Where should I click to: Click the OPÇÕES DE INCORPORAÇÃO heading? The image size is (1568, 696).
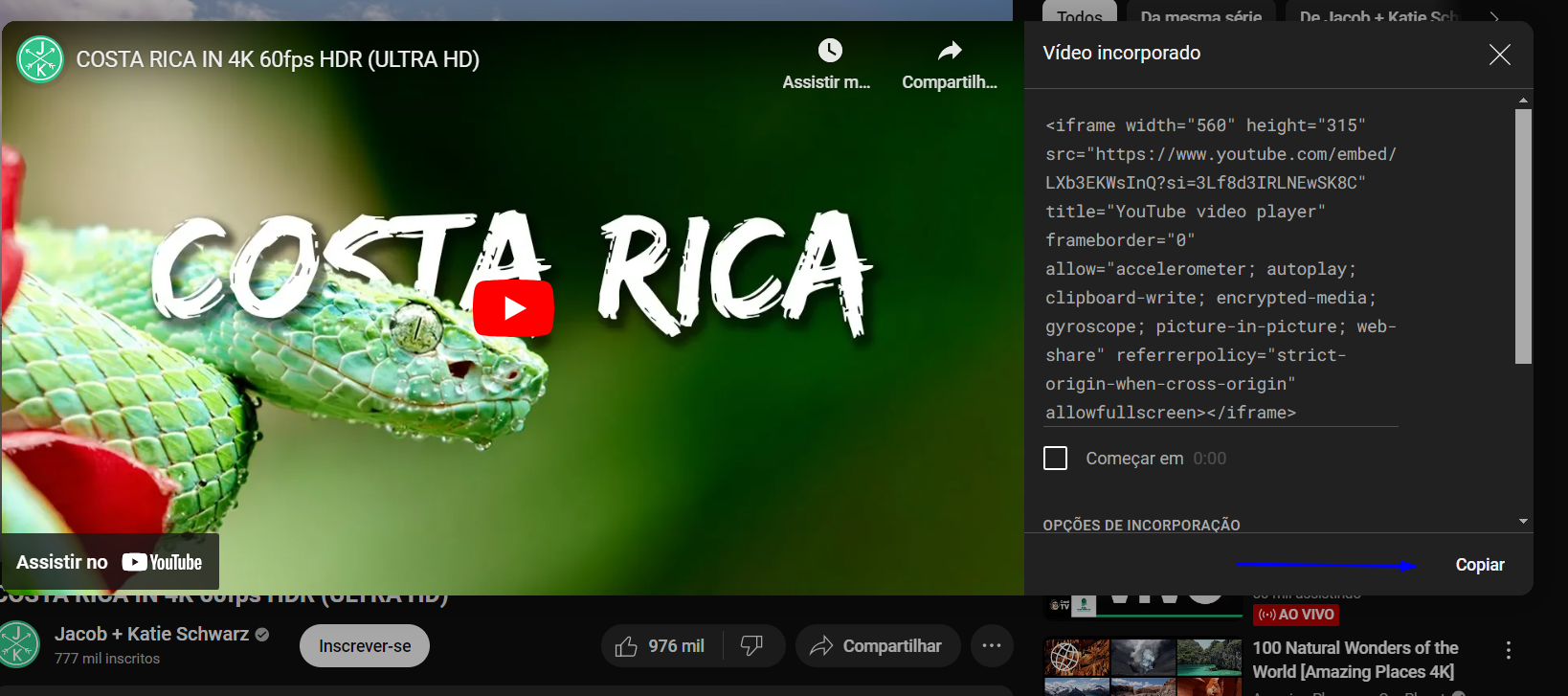pos(1141,525)
